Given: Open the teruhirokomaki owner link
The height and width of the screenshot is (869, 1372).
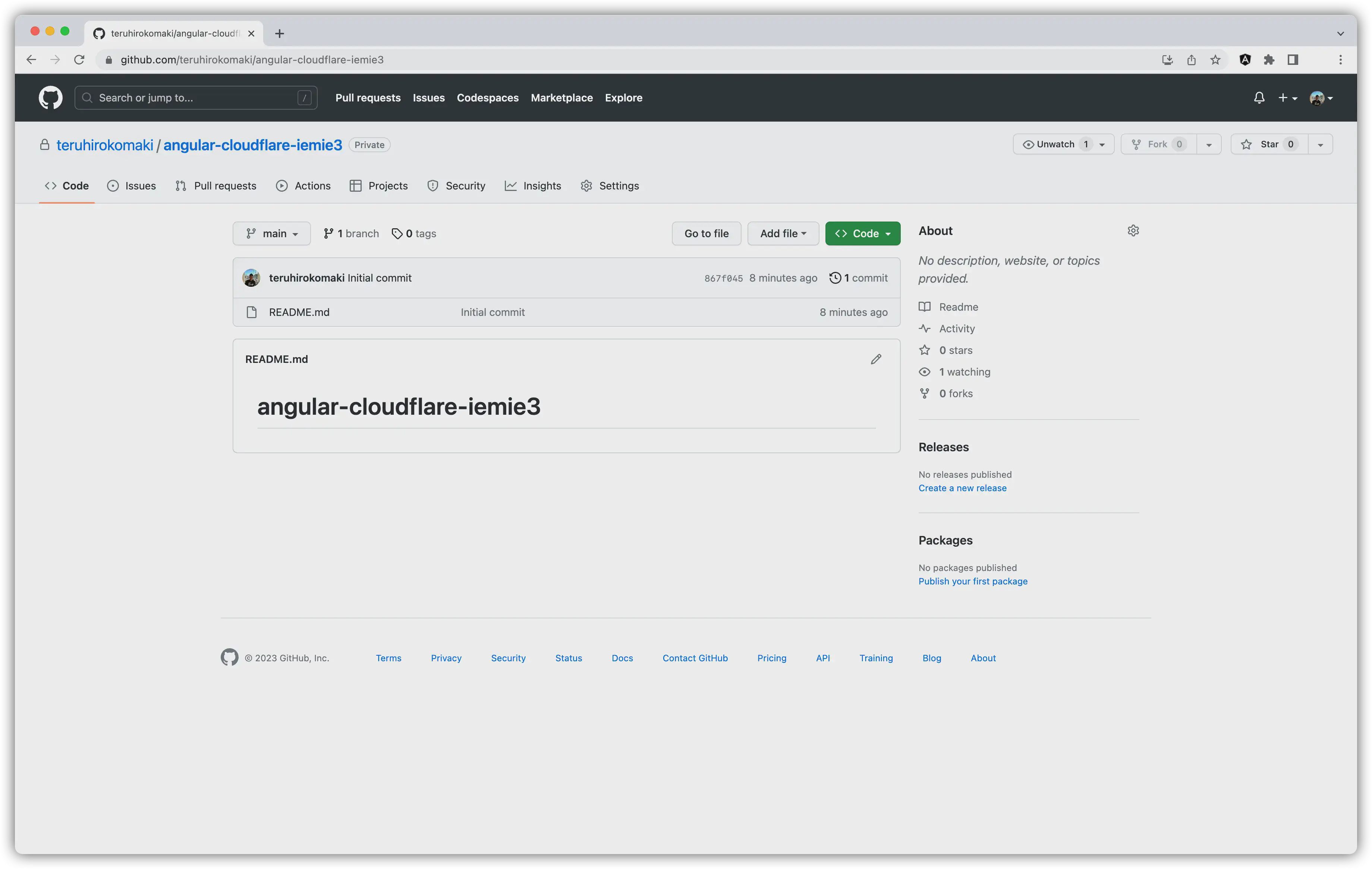Looking at the screenshot, I should click(104, 145).
